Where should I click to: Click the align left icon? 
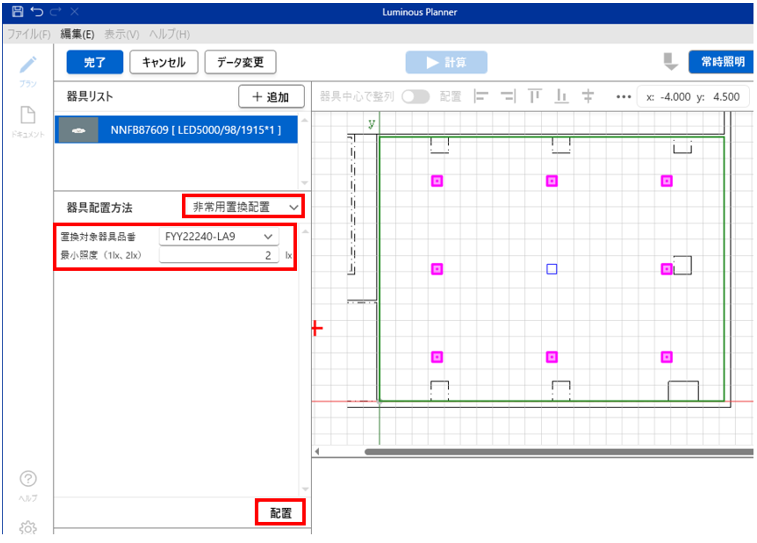click(480, 97)
